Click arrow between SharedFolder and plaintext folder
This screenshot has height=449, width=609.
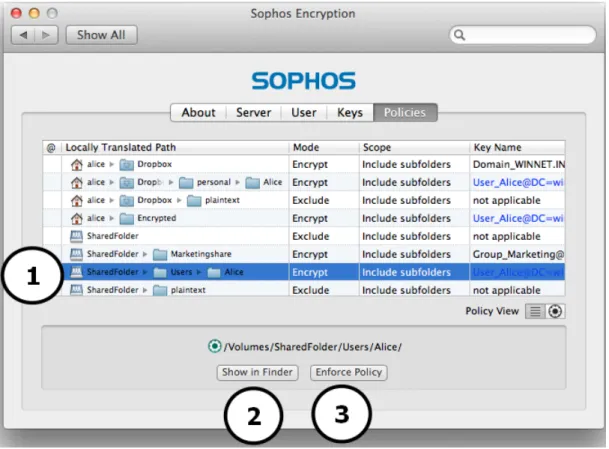[x=145, y=290]
